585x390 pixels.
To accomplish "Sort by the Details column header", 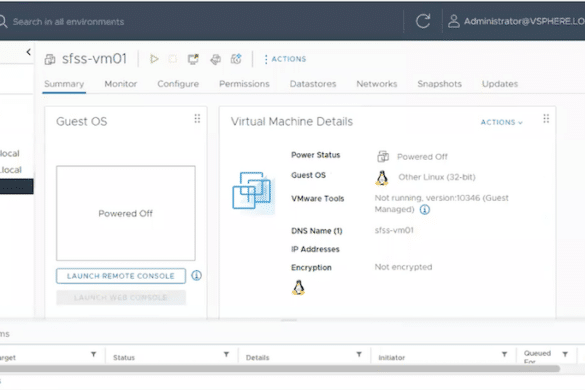I will pos(257,358).
